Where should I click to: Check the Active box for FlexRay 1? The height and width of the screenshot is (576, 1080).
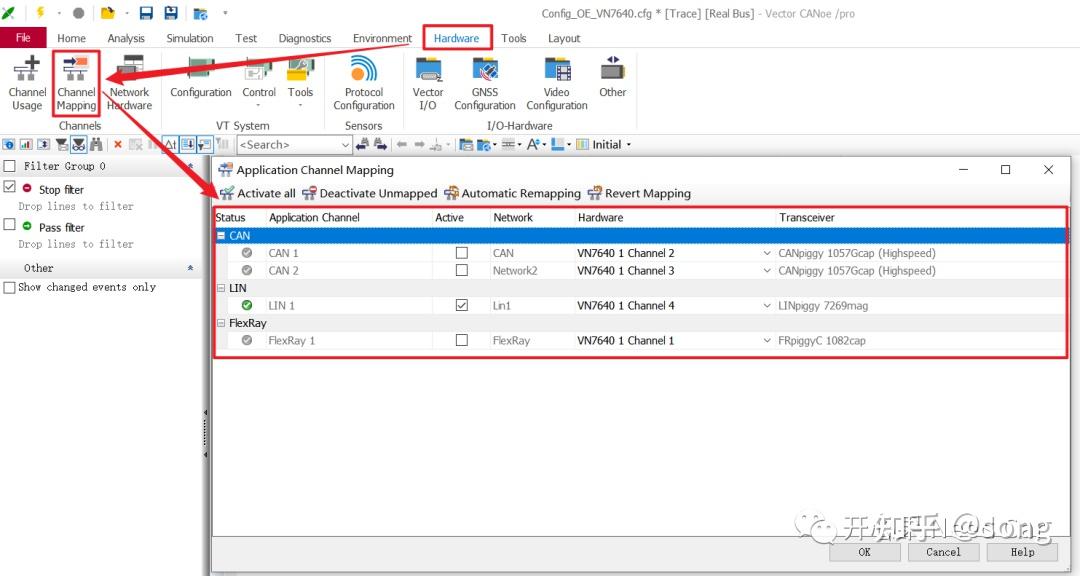coord(461,340)
